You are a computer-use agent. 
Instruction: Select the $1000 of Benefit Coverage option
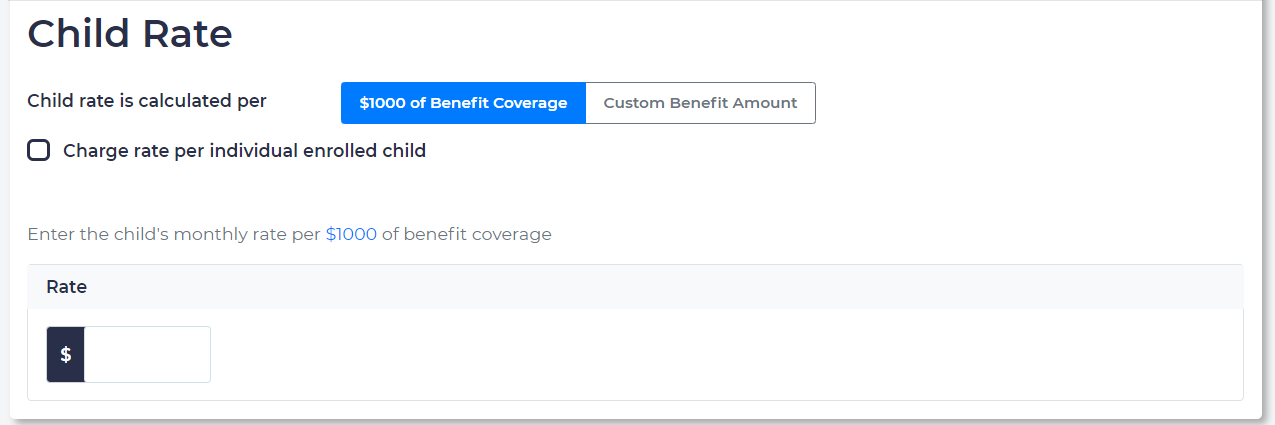click(463, 103)
